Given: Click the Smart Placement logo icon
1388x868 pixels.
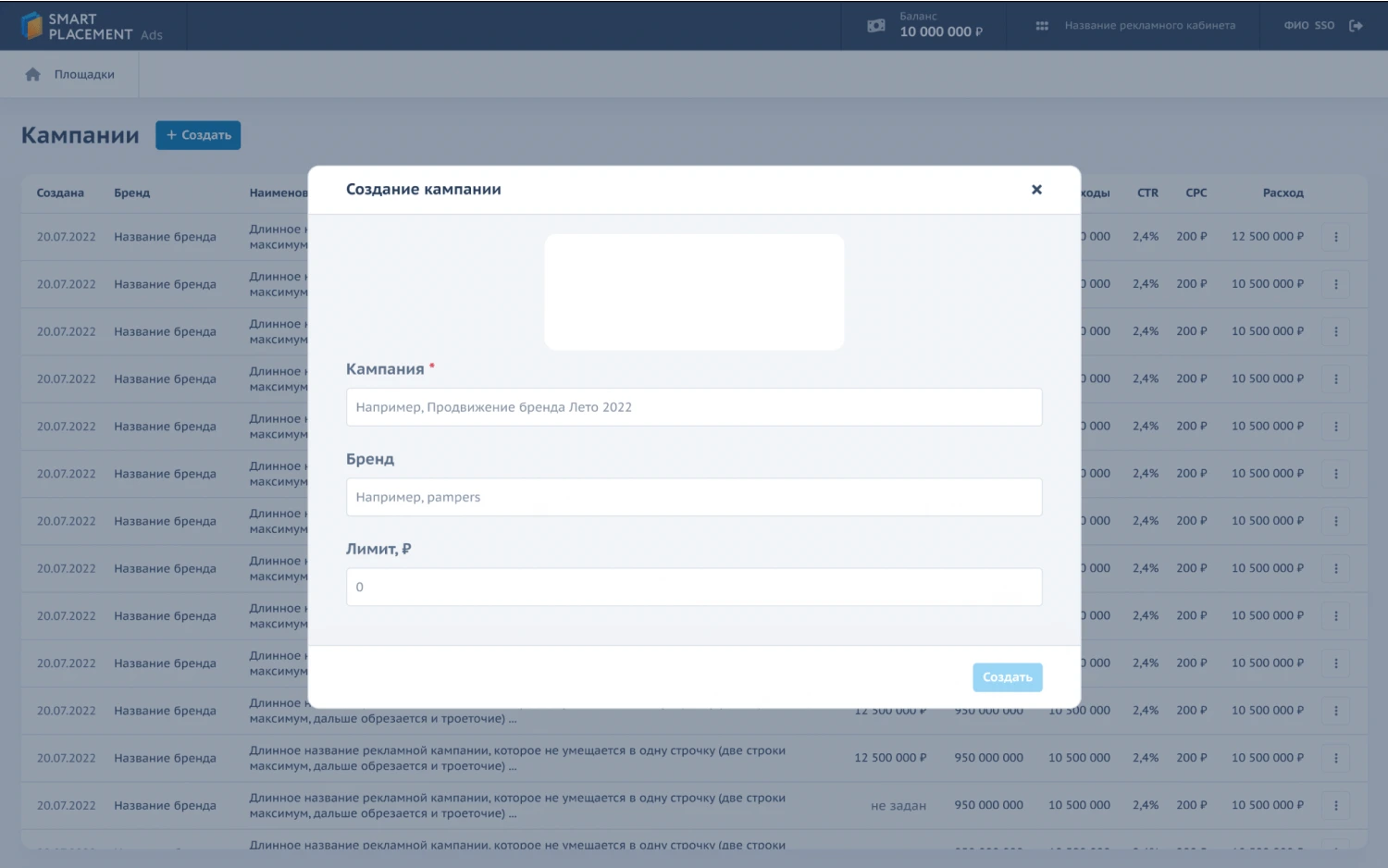Looking at the screenshot, I should pyautogui.click(x=32, y=26).
